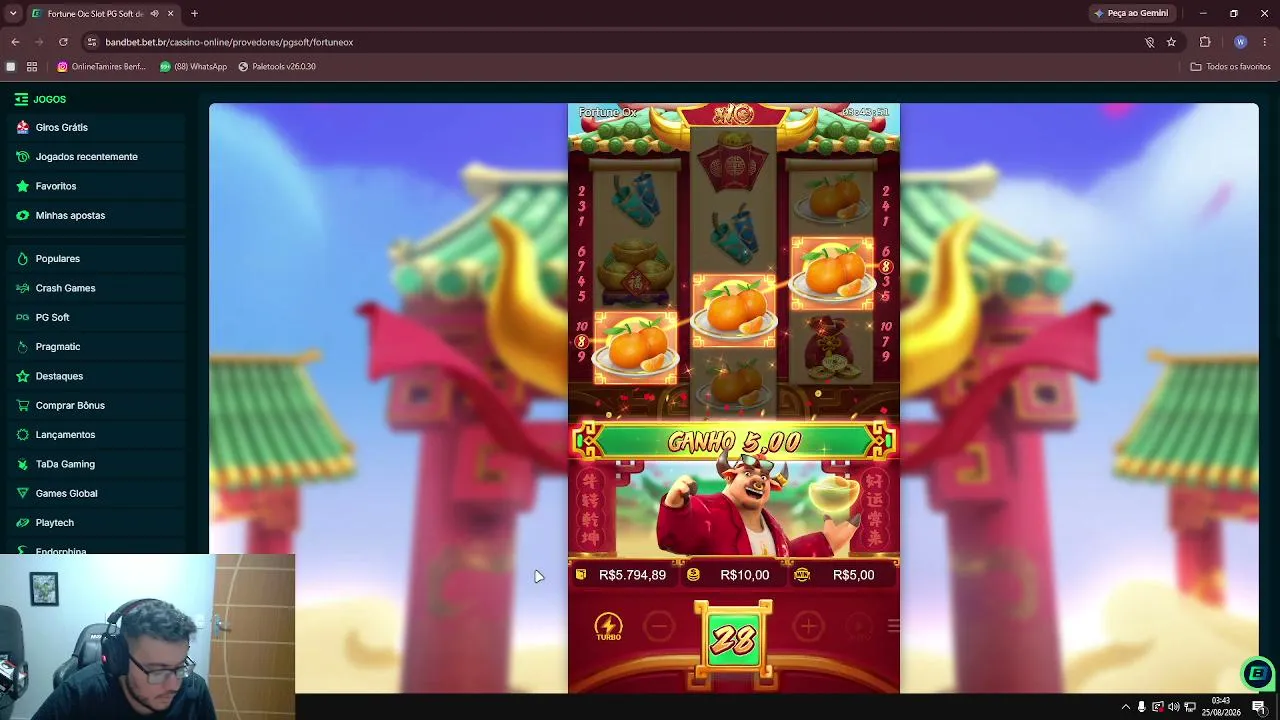
Task: Mute the Fortune Ox tab audio
Action: pos(154,14)
